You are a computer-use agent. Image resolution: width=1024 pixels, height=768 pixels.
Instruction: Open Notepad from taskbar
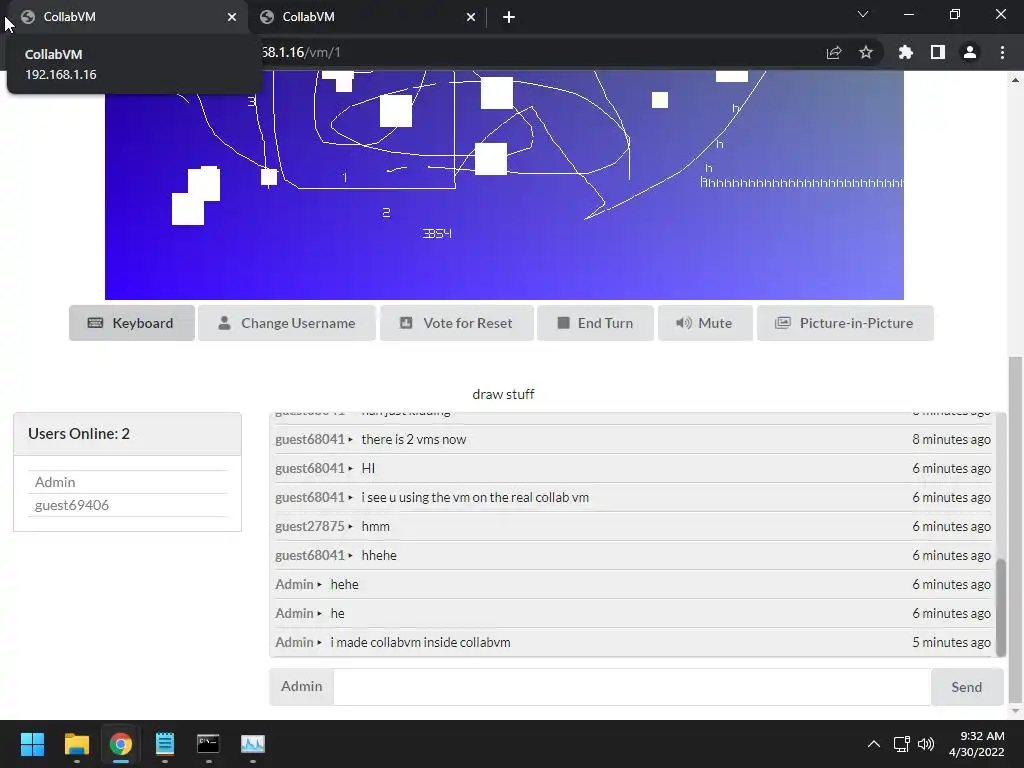(x=165, y=744)
